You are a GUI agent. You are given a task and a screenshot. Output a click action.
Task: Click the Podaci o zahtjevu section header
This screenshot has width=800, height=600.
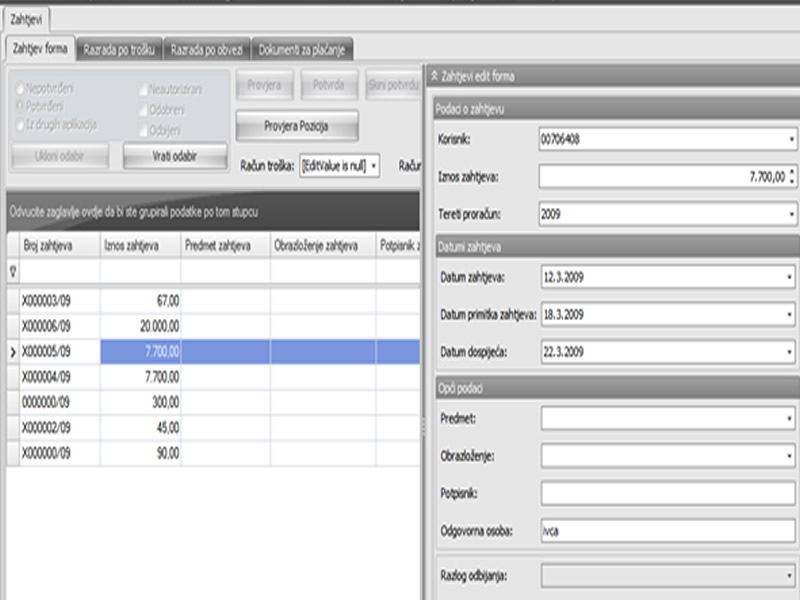click(x=617, y=109)
